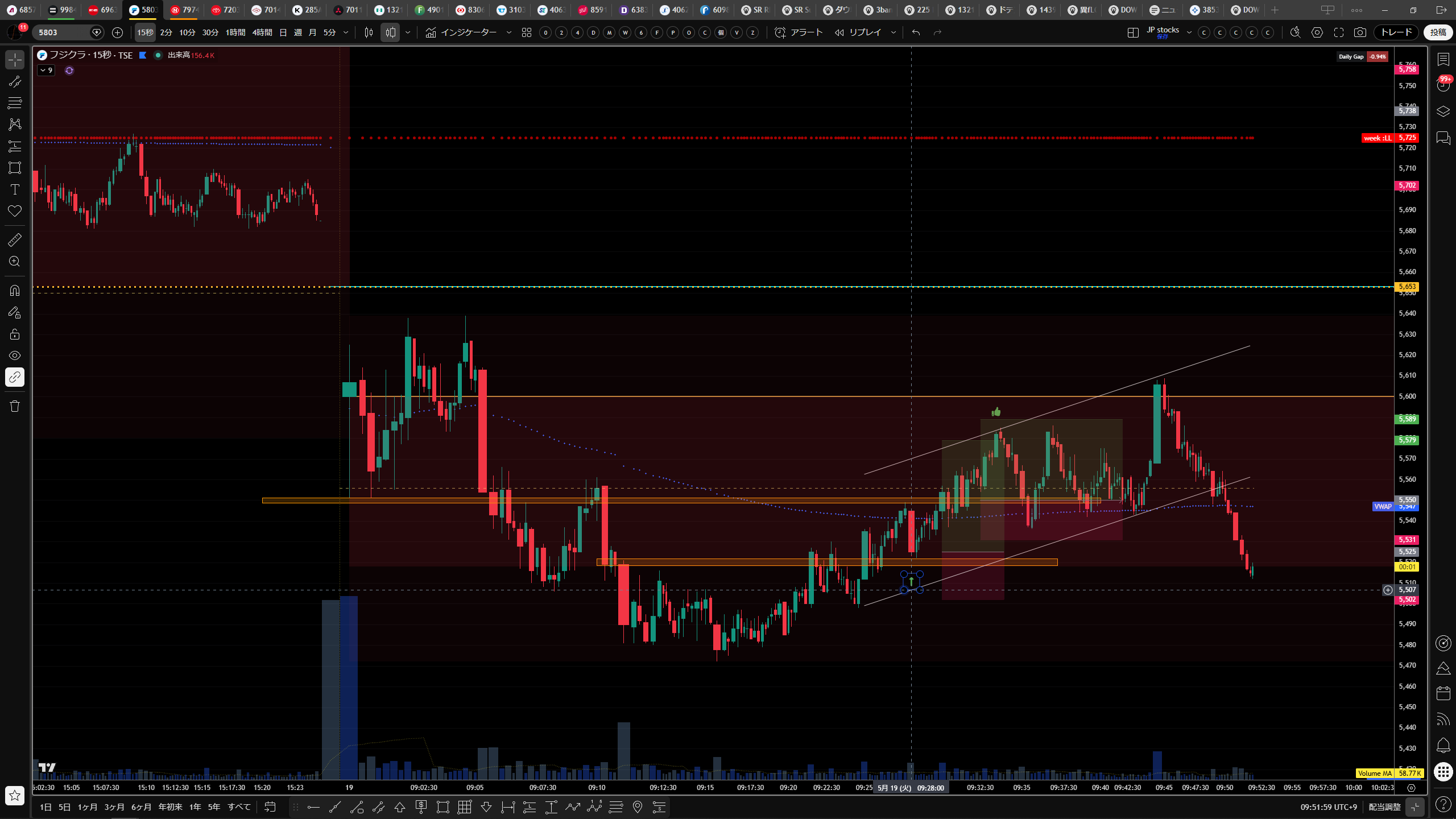This screenshot has height=819, width=1456.
Task: Select the trend line drawing tool
Action: [15, 81]
